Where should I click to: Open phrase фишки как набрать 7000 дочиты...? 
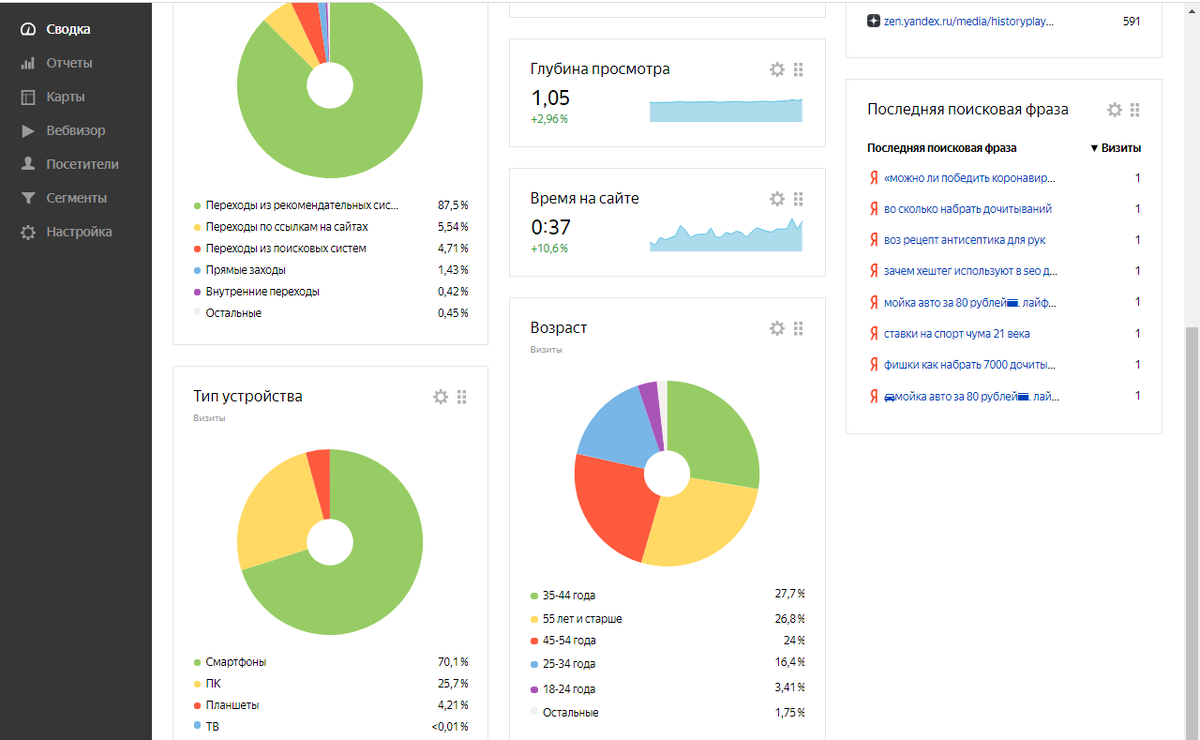pyautogui.click(x=970, y=365)
